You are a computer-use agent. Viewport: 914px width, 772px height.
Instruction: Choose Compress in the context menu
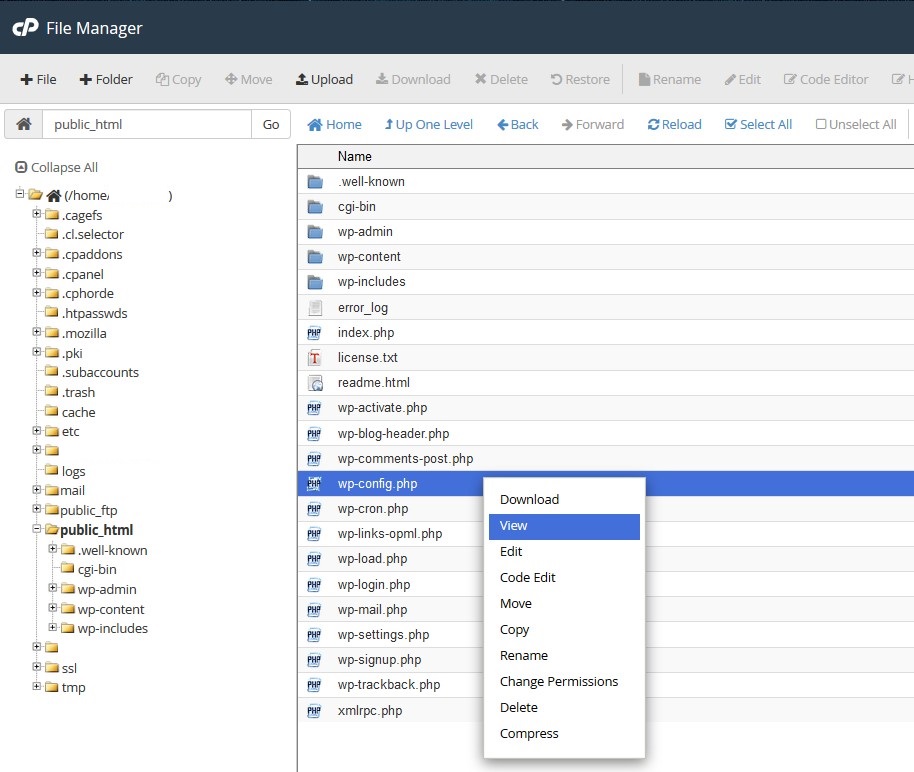[x=529, y=734]
